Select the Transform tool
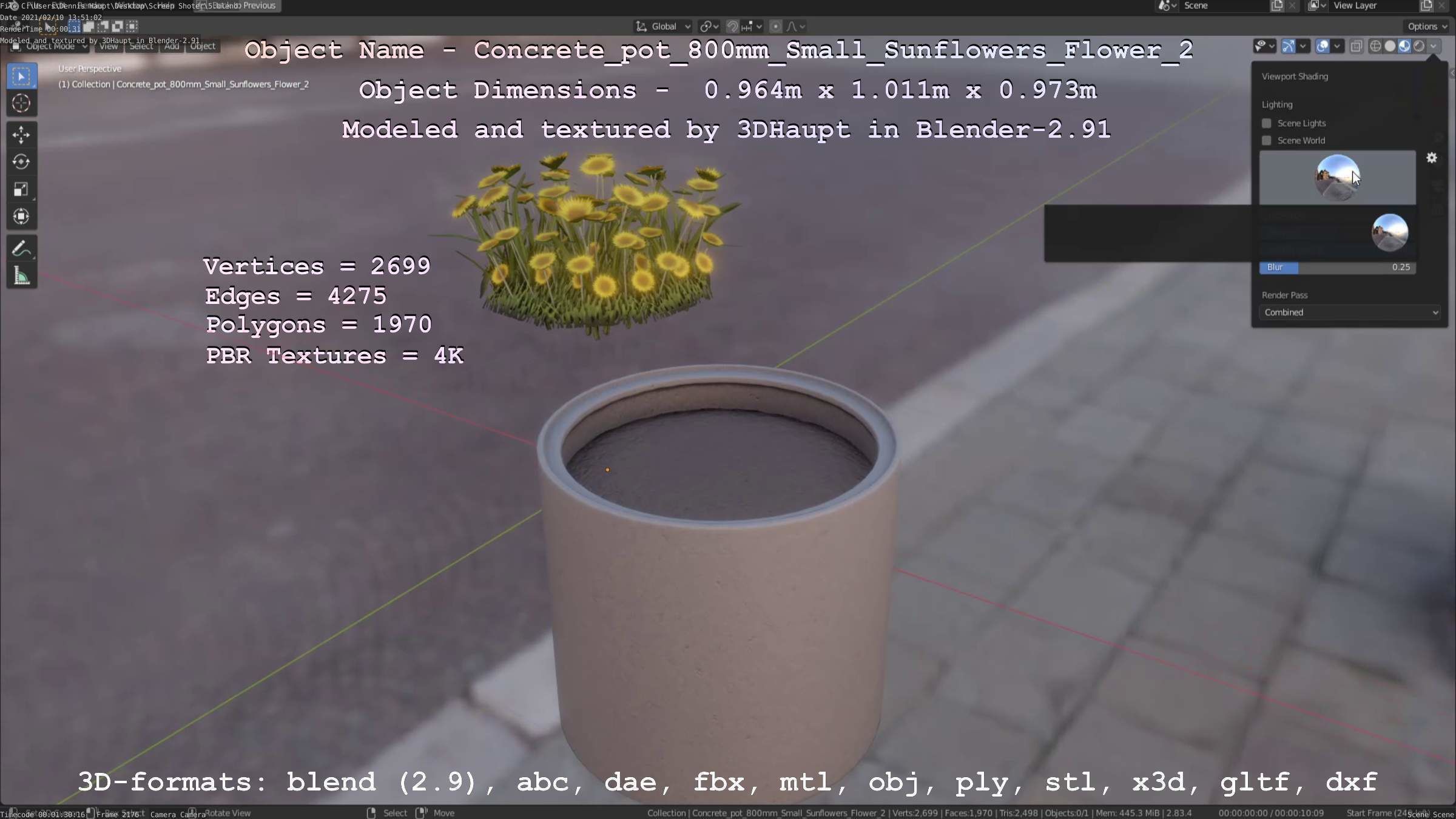 click(x=21, y=217)
